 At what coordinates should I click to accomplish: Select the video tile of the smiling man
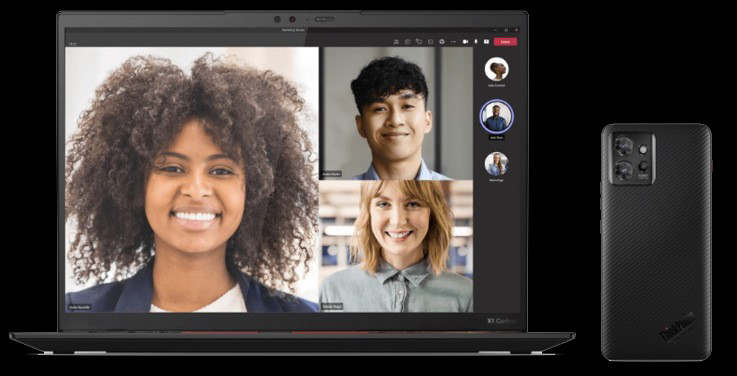tap(396, 113)
